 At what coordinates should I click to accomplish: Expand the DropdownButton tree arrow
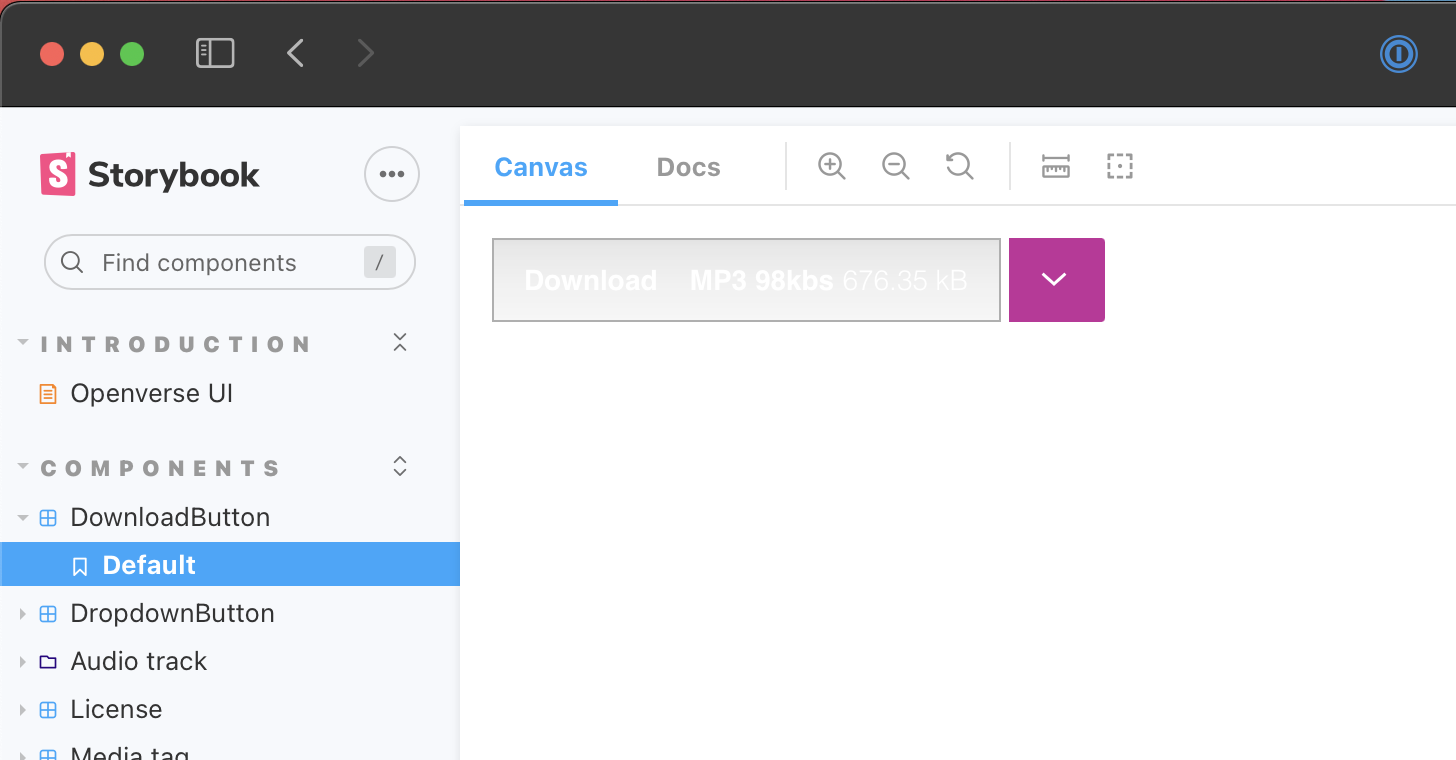[x=23, y=613]
